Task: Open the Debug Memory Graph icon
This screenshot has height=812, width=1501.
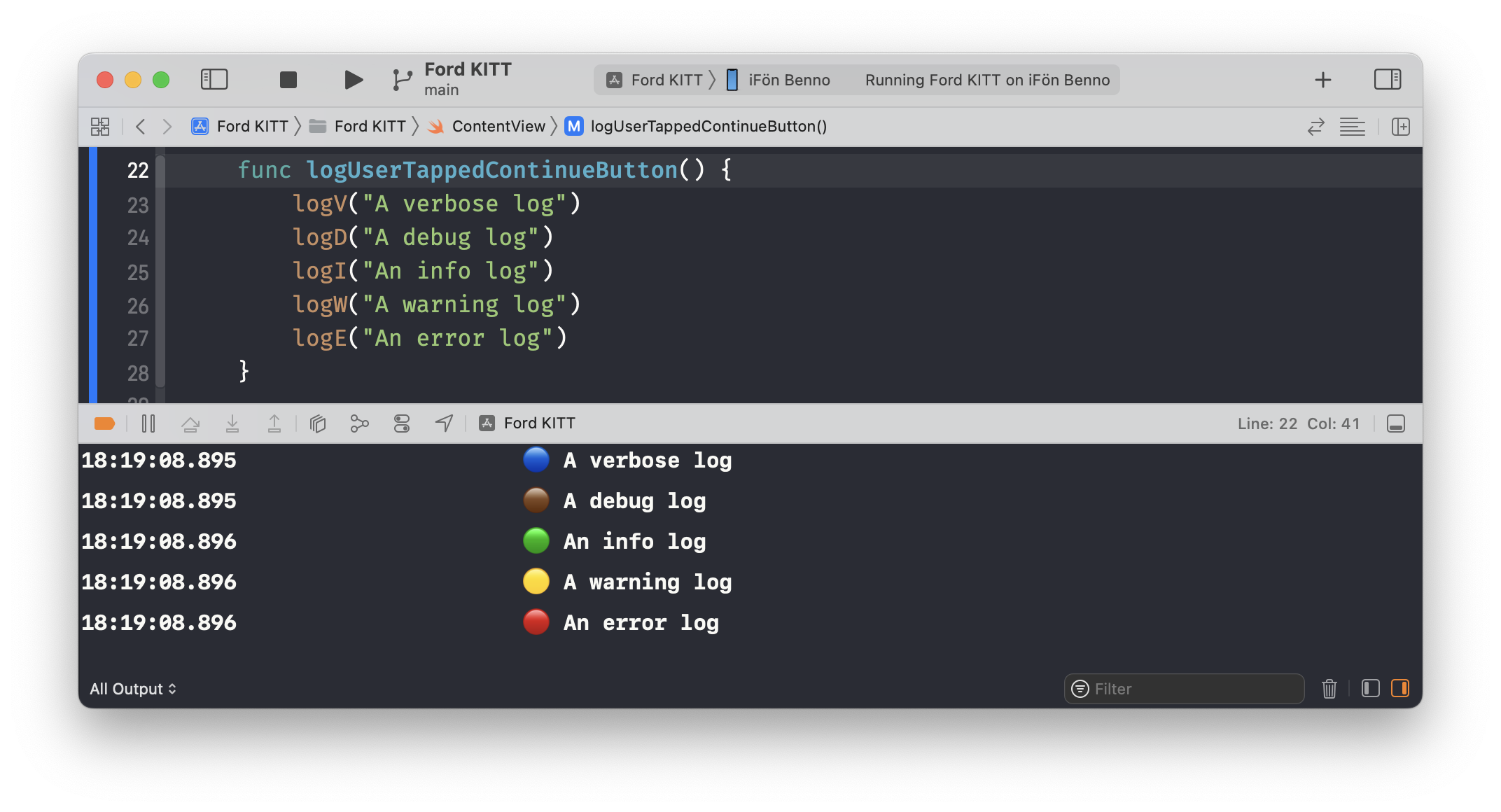Action: click(x=359, y=423)
